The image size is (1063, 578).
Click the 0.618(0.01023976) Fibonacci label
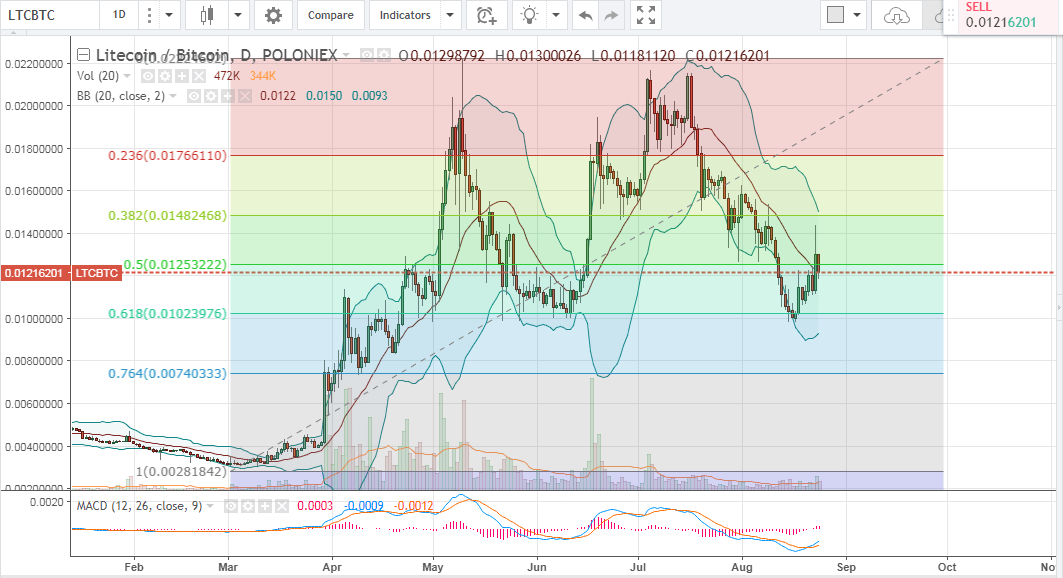click(x=167, y=314)
